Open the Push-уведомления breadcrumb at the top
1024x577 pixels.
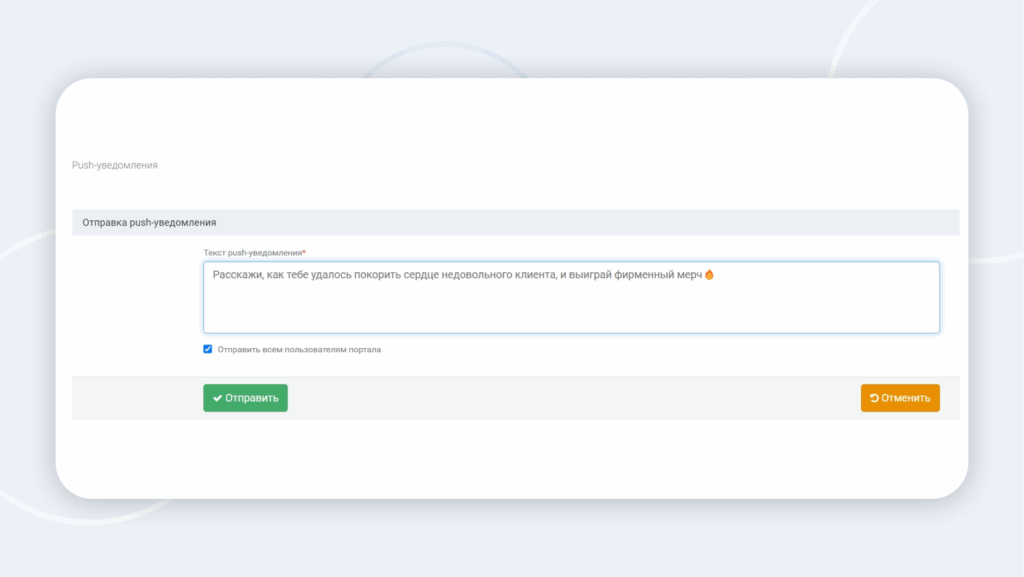[x=115, y=165]
